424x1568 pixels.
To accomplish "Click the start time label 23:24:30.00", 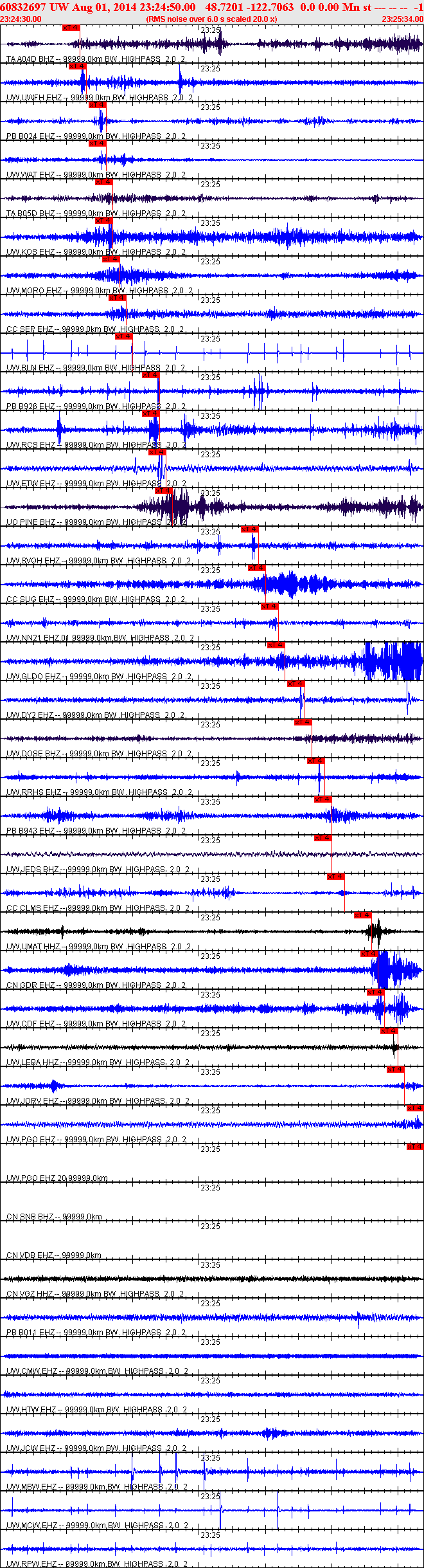I will pyautogui.click(x=21, y=19).
